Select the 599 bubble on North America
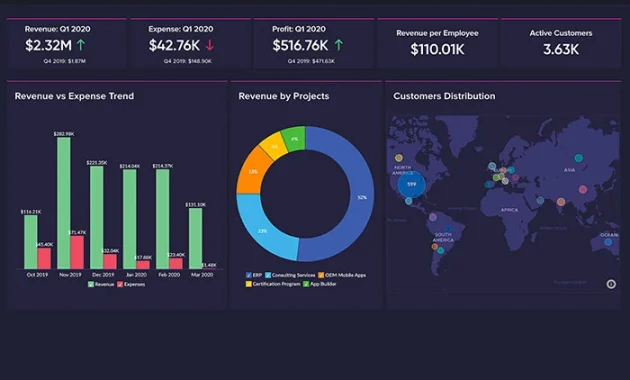This screenshot has width=630, height=380. [411, 184]
